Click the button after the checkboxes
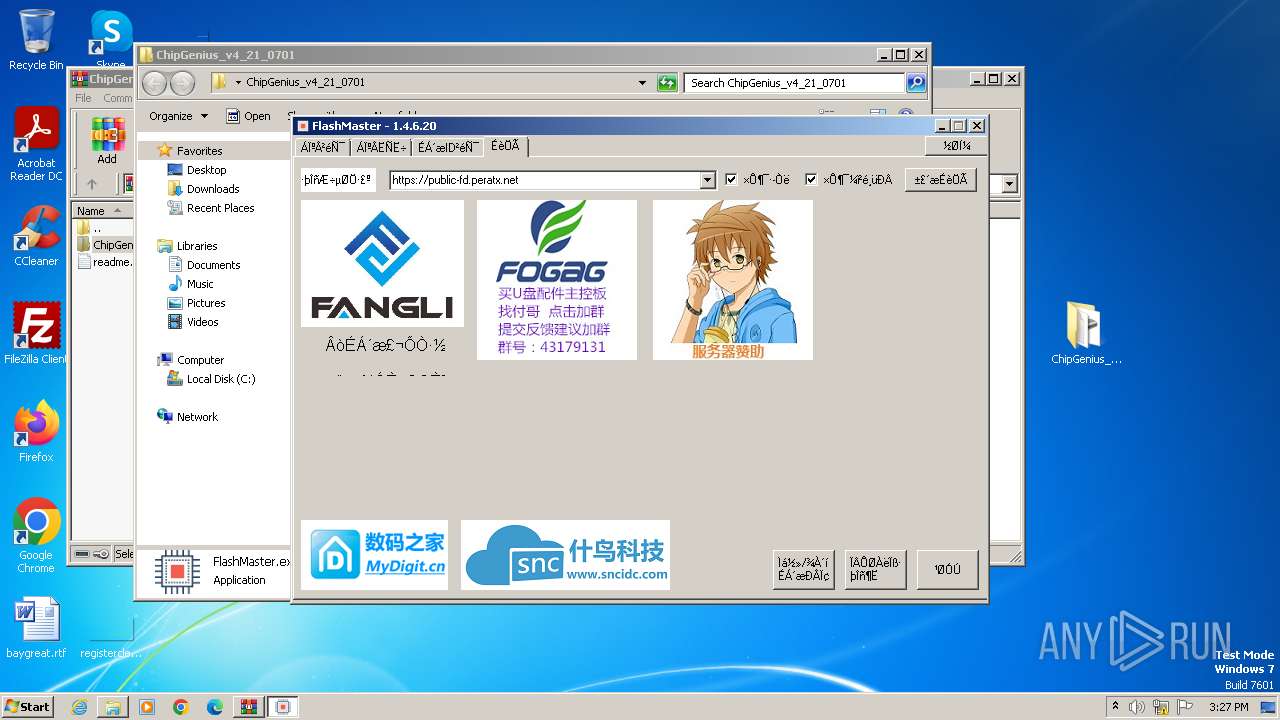1280x720 pixels. [941, 180]
